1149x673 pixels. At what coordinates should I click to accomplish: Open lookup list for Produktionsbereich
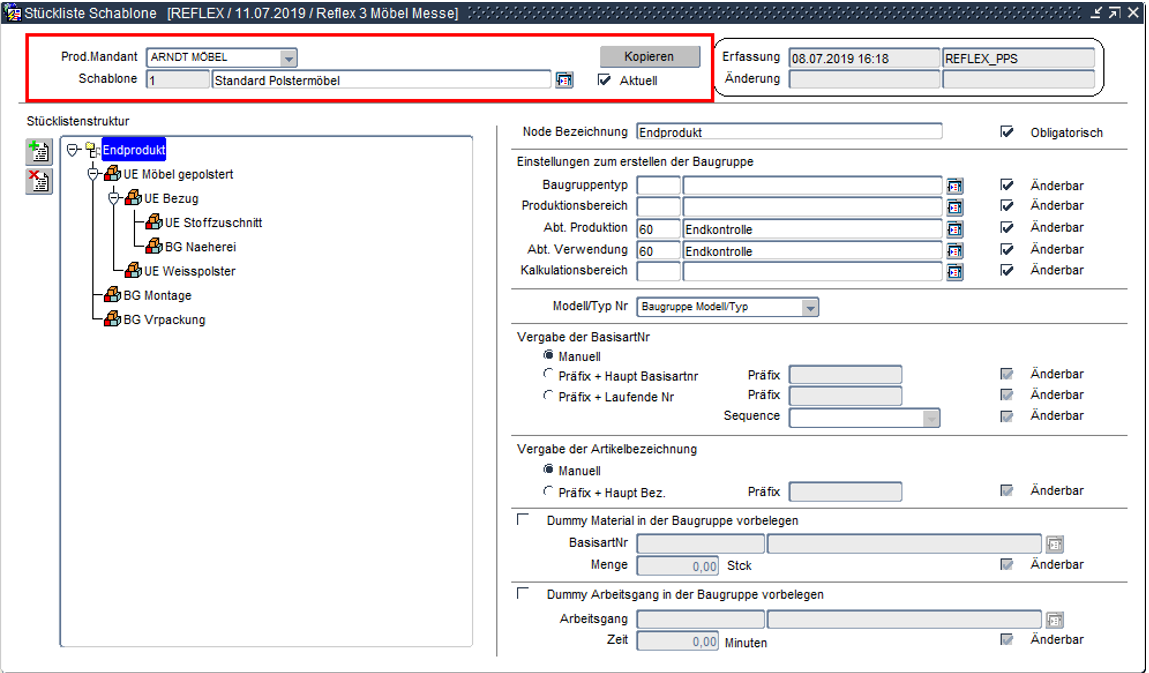pyautogui.click(x=955, y=207)
